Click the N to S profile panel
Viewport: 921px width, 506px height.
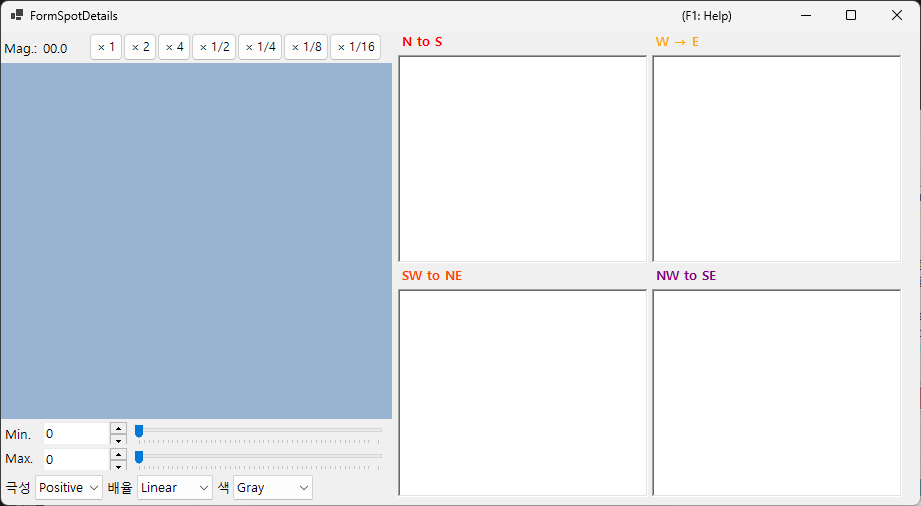coord(522,159)
